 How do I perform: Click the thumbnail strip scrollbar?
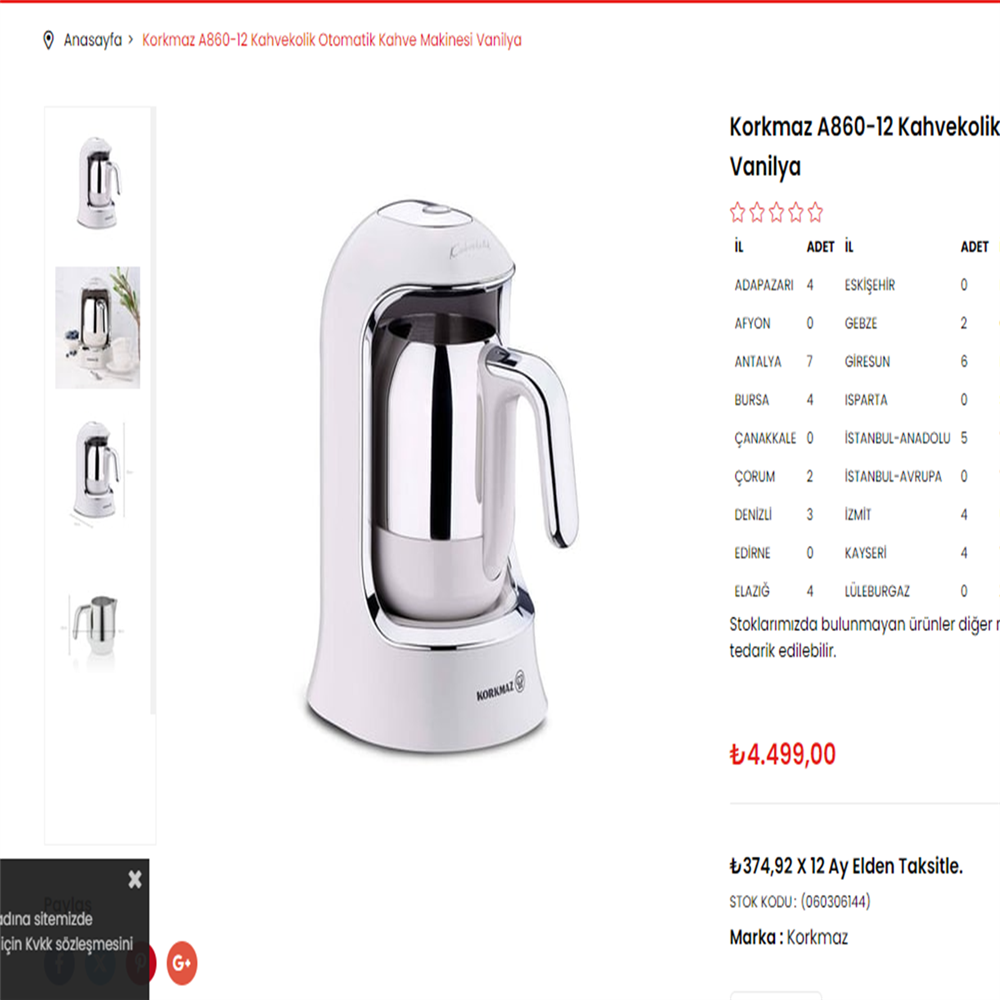click(x=153, y=411)
